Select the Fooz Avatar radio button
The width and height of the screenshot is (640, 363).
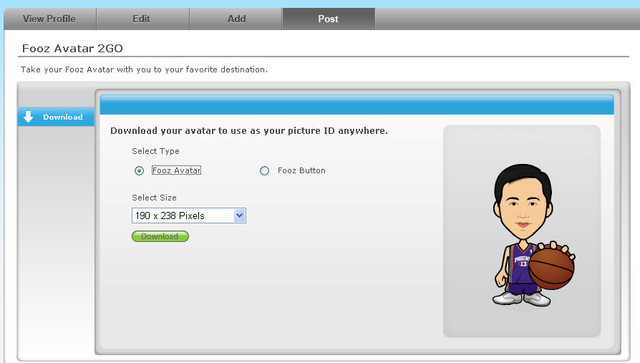click(x=139, y=171)
